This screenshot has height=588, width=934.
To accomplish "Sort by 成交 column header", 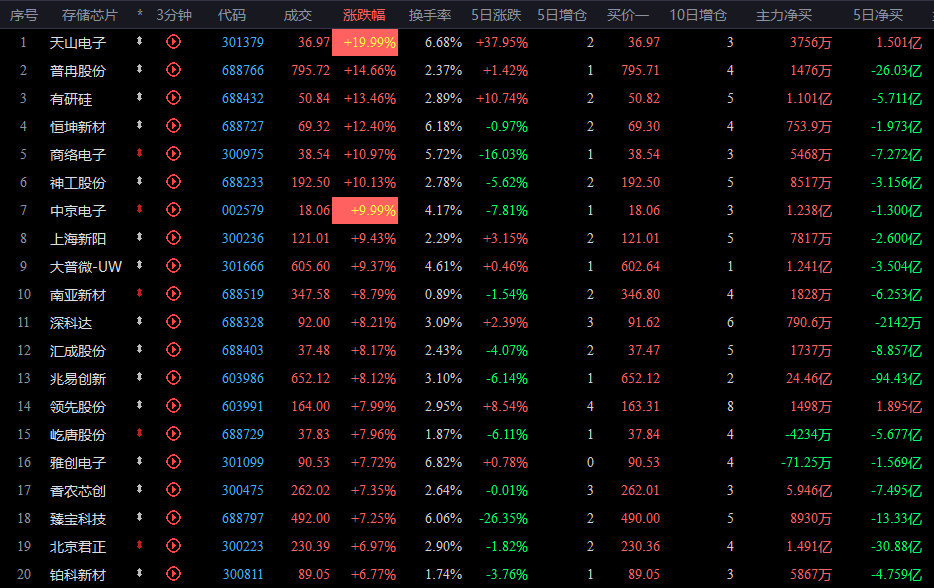I will tap(298, 15).
